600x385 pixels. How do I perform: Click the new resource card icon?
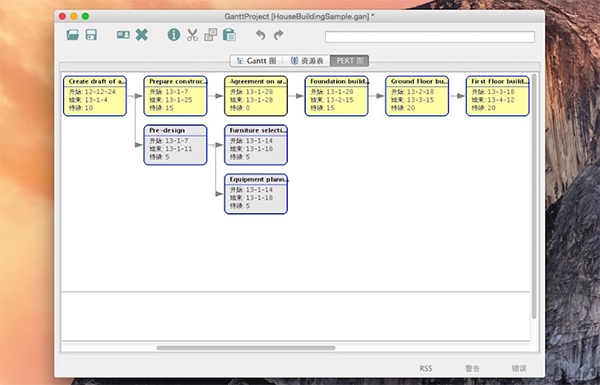click(123, 35)
